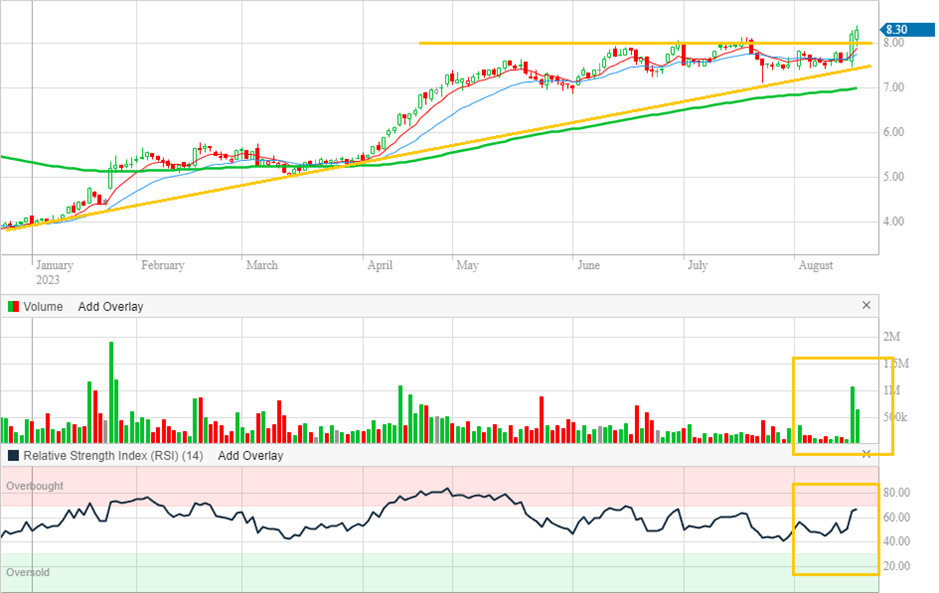This screenshot has width=939, height=593.
Task: Click the Oversold label in RSI panel
Action: 28,573
